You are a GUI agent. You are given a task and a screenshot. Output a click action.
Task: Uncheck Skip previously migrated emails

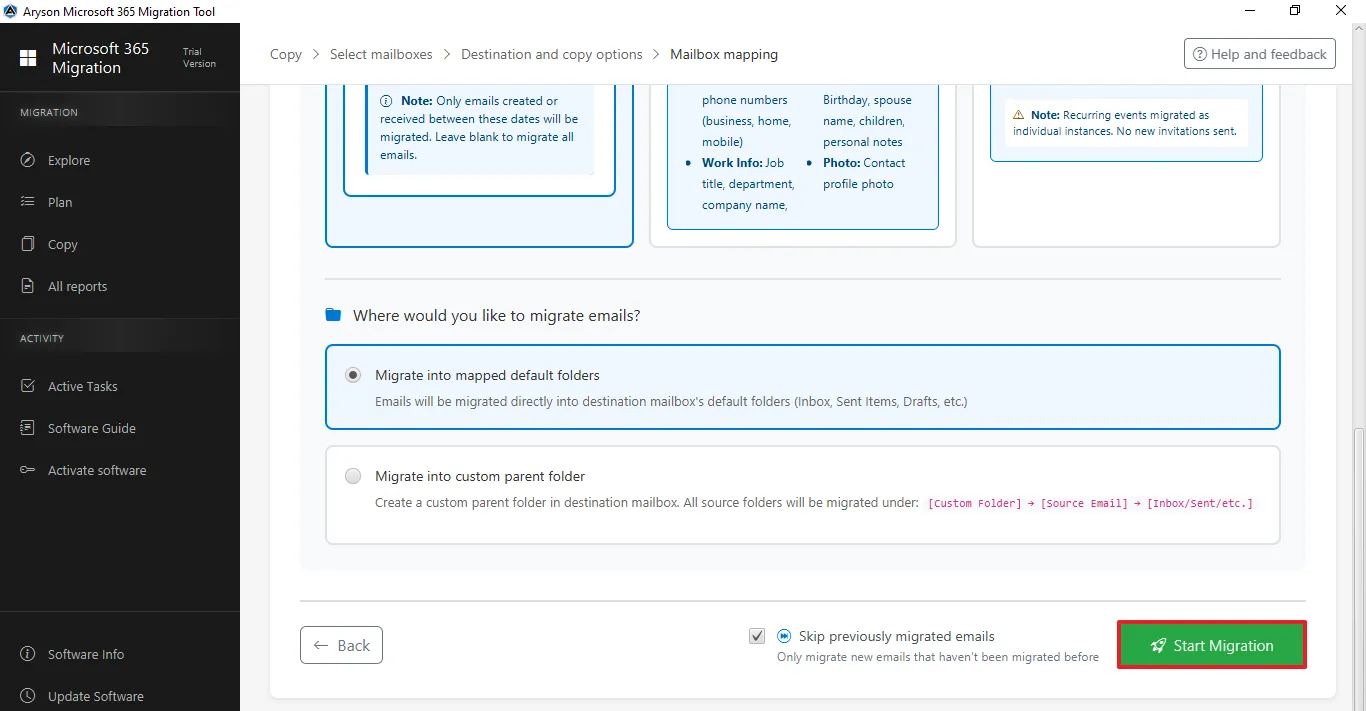coord(757,636)
